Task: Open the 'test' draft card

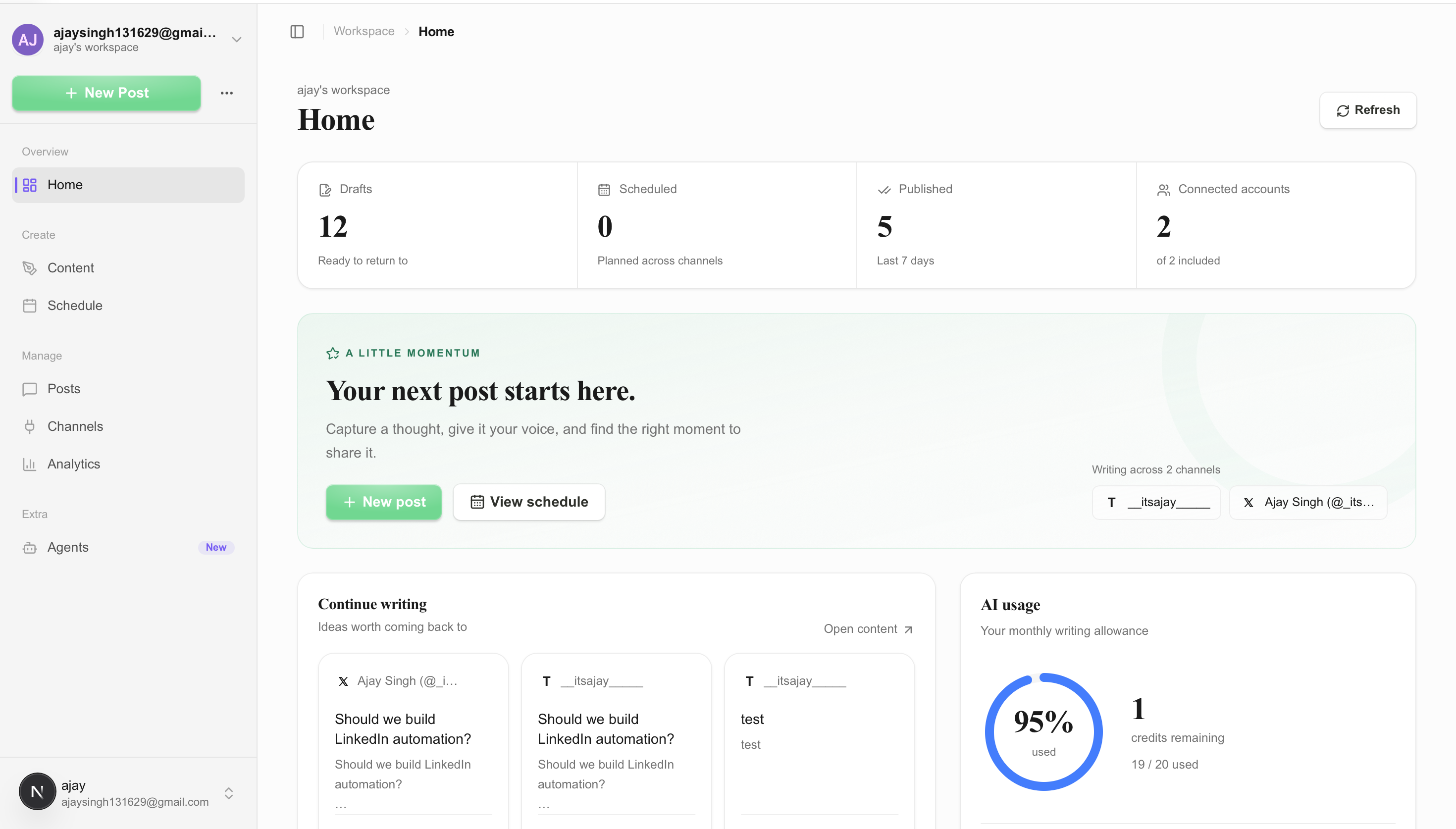Action: click(819, 740)
